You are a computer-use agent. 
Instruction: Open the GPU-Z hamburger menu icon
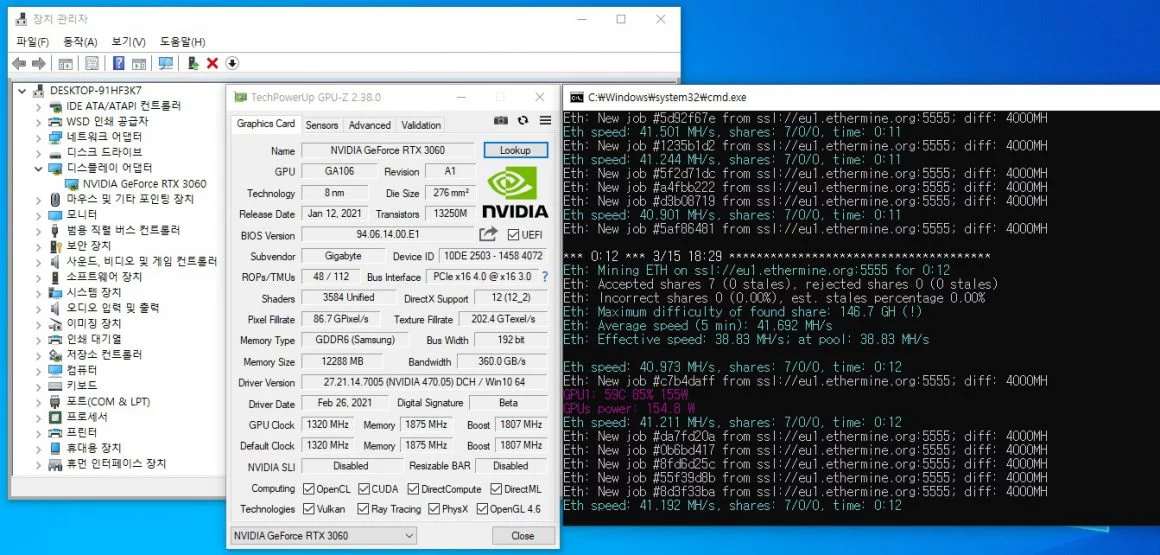coord(545,121)
